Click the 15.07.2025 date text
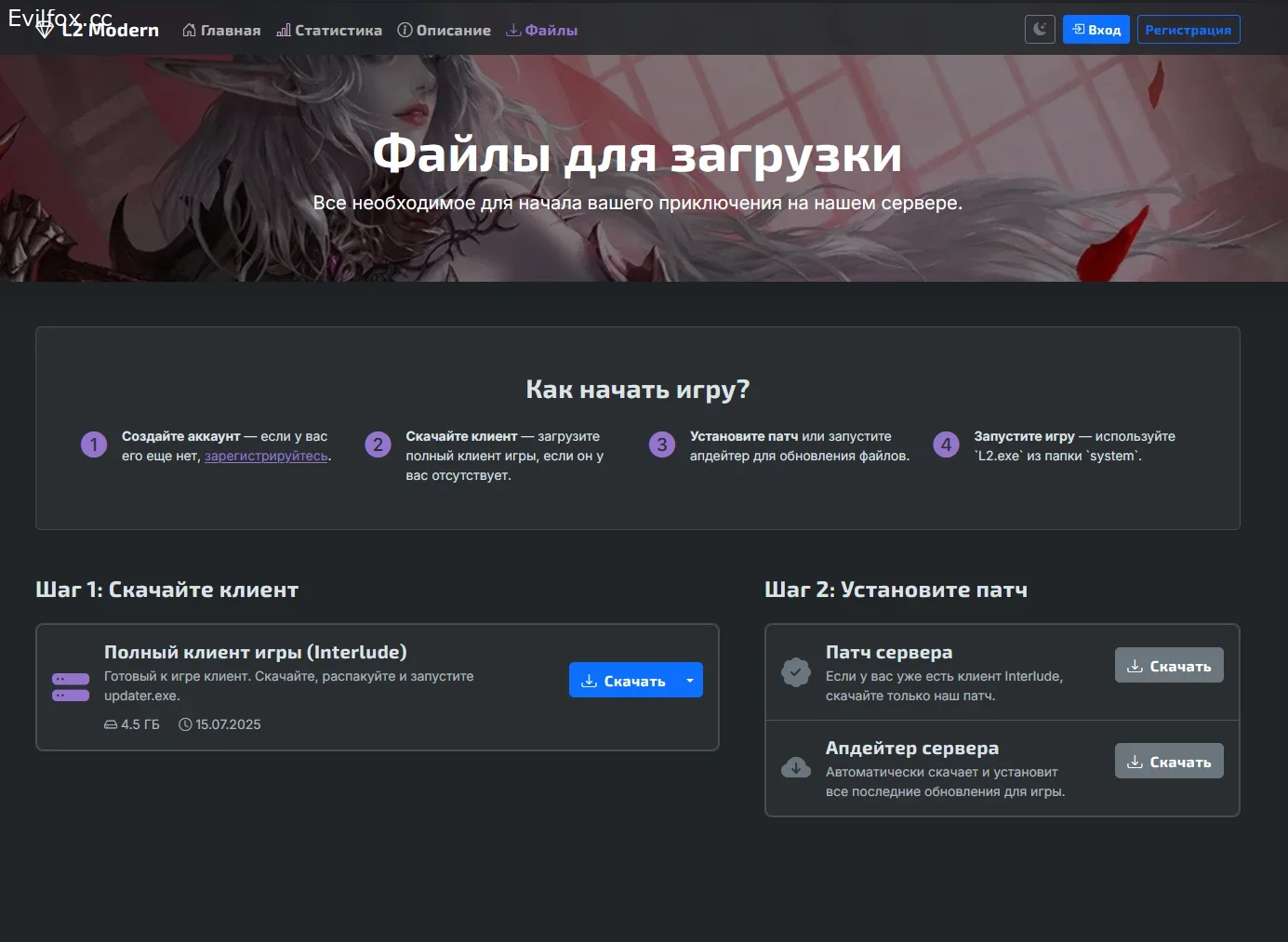This screenshot has width=1288, height=942. click(228, 724)
